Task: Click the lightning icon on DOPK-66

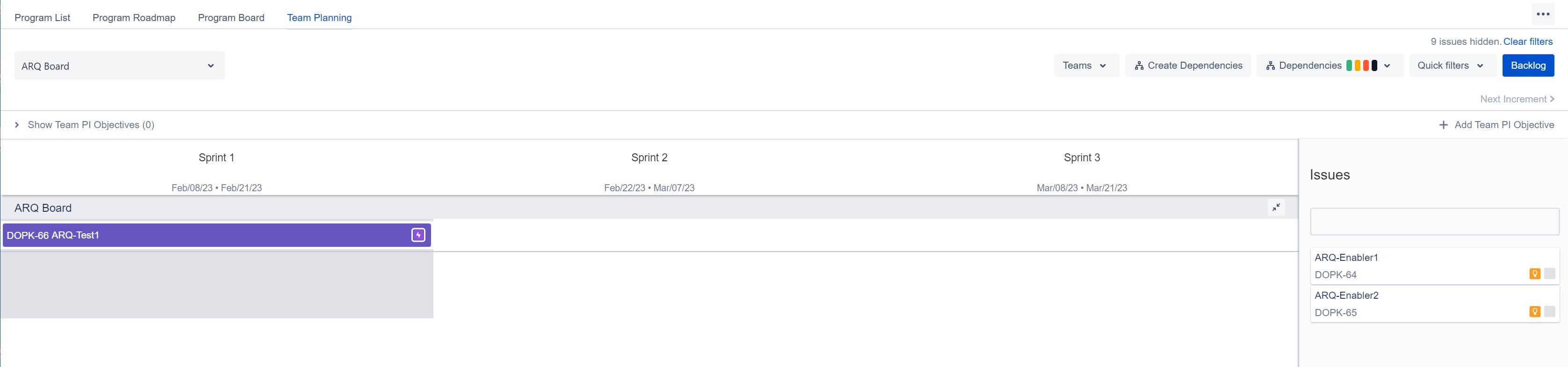Action: (418, 235)
